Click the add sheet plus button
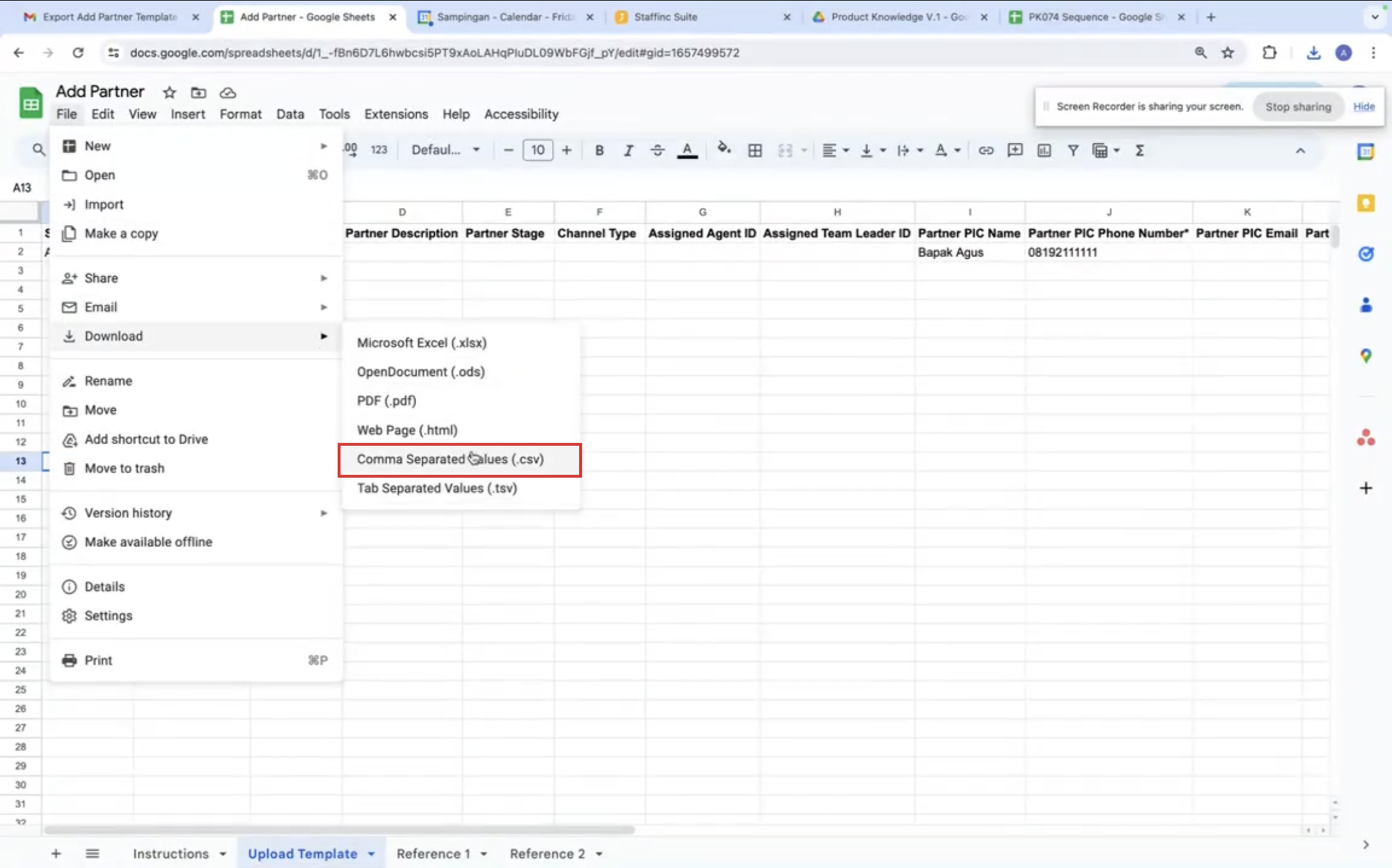 pos(56,854)
